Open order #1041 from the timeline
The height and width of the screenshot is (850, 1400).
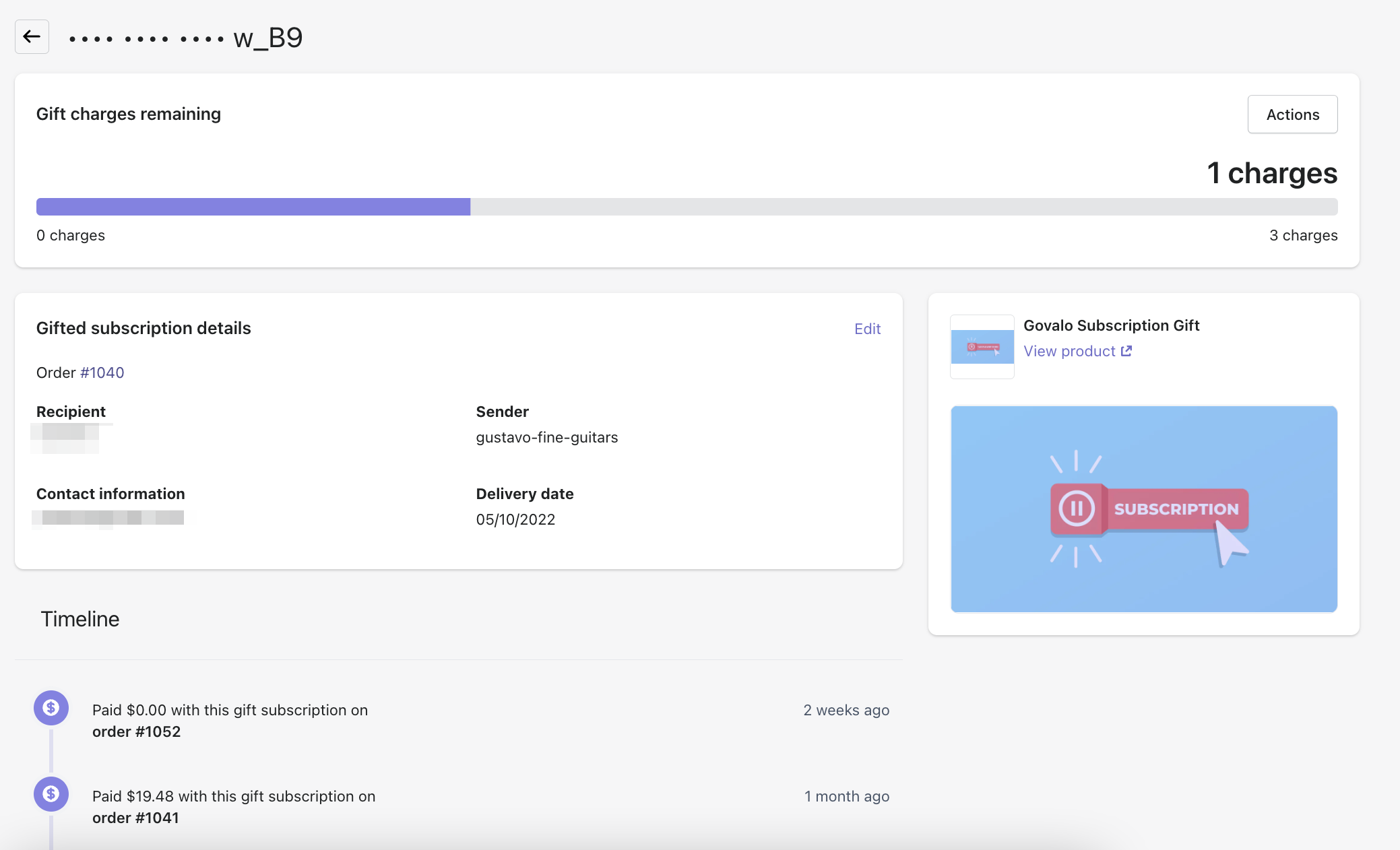(135, 818)
